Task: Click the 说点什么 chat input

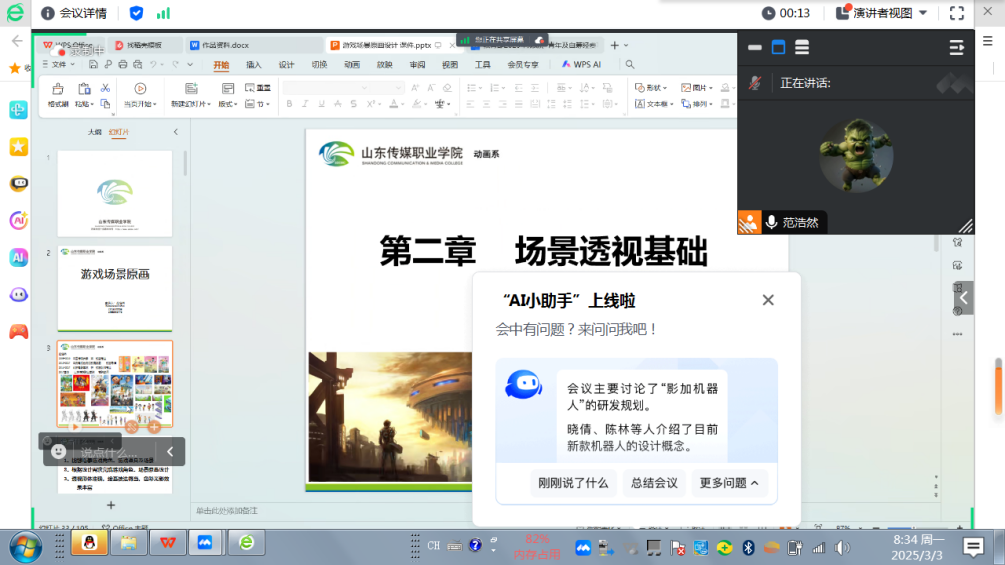Action: (109, 452)
